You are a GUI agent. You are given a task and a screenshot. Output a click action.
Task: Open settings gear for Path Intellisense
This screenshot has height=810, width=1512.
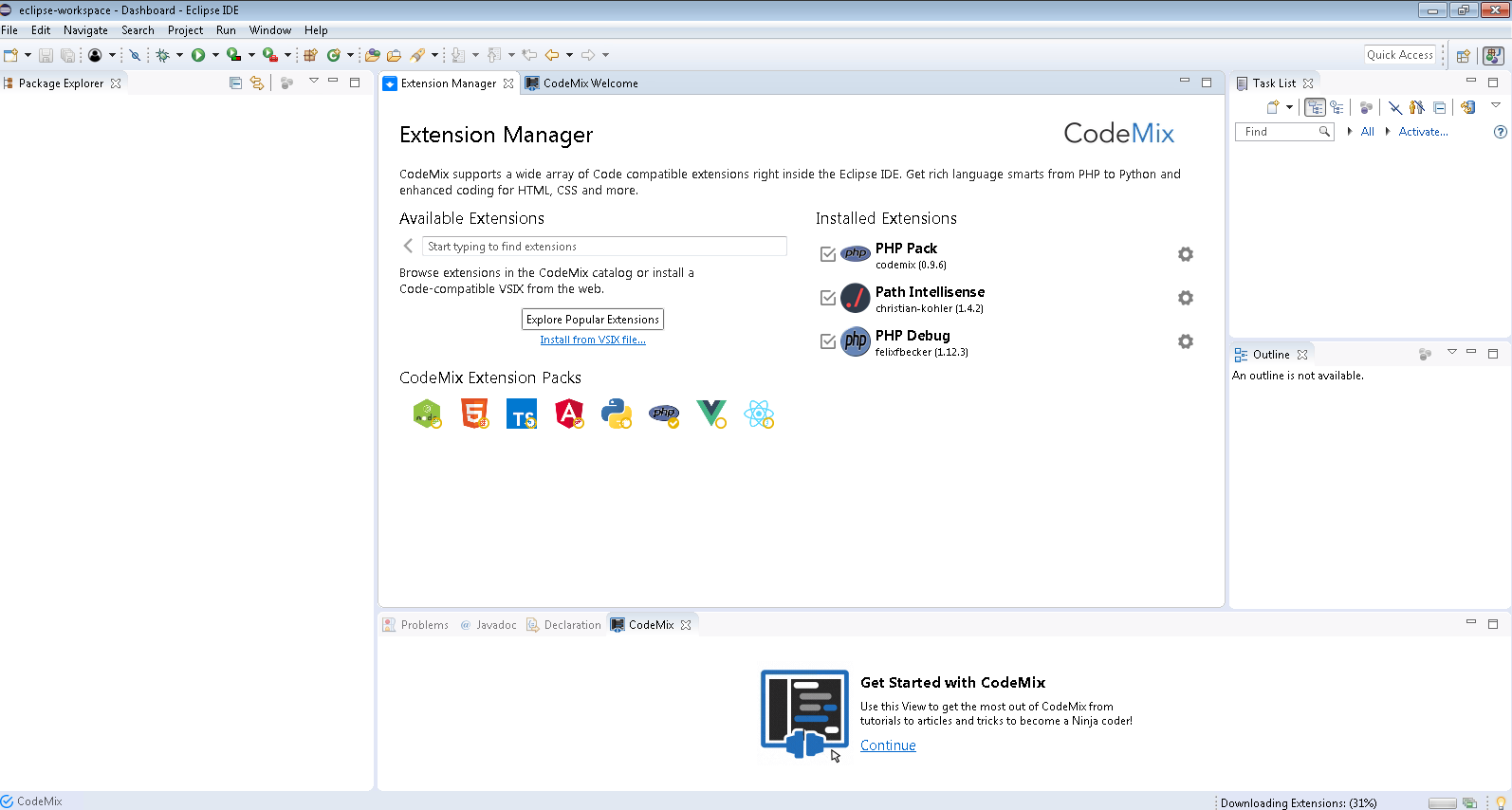pos(1185,298)
